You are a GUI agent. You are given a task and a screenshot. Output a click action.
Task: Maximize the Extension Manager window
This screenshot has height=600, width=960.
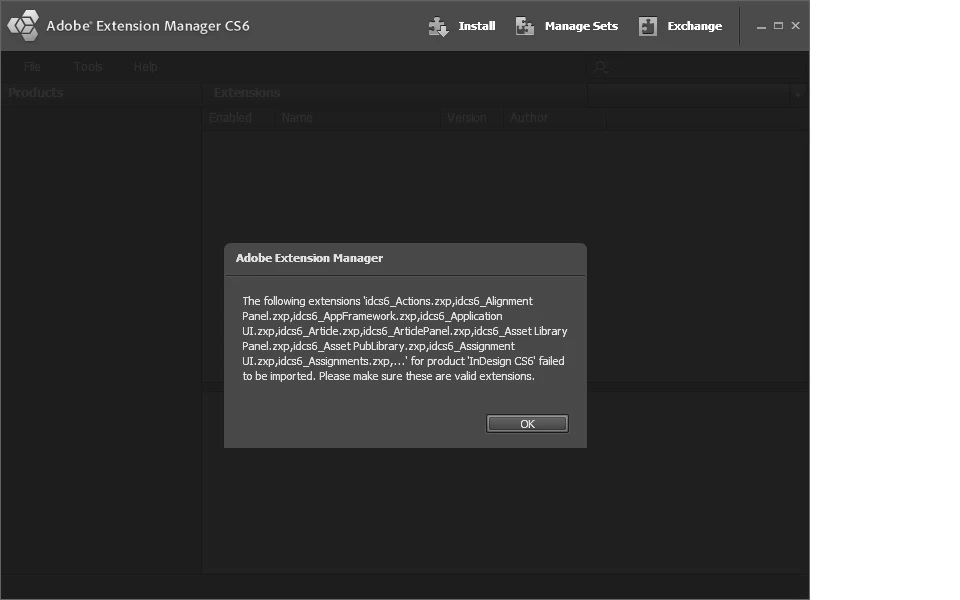tap(778, 26)
